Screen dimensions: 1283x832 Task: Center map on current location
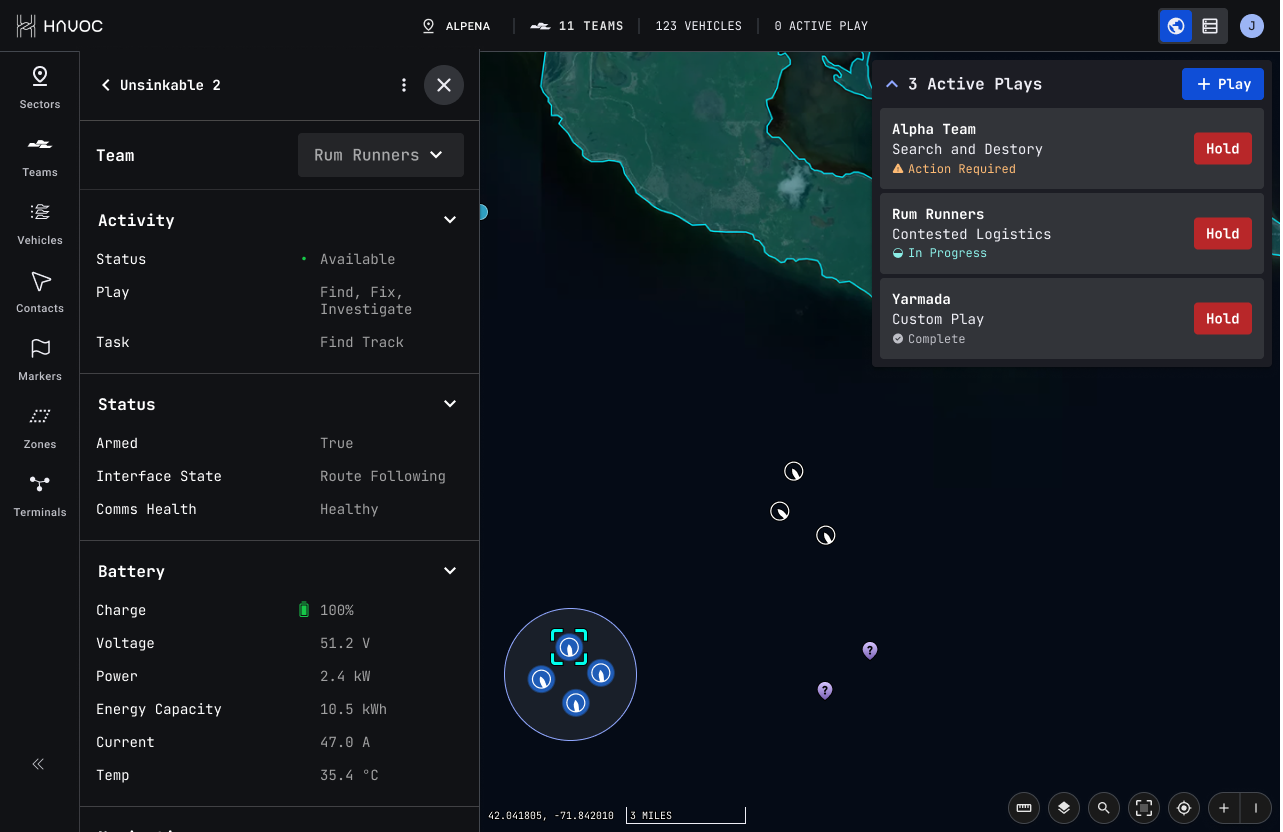point(1184,808)
